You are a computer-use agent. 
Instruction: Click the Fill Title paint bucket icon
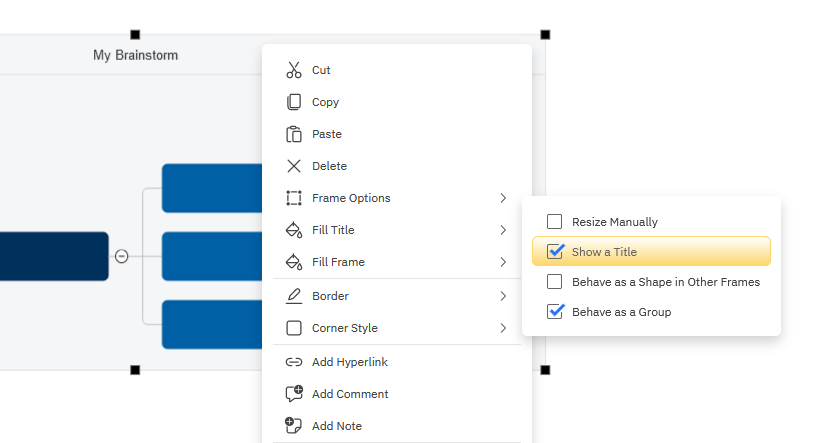pyautogui.click(x=293, y=230)
